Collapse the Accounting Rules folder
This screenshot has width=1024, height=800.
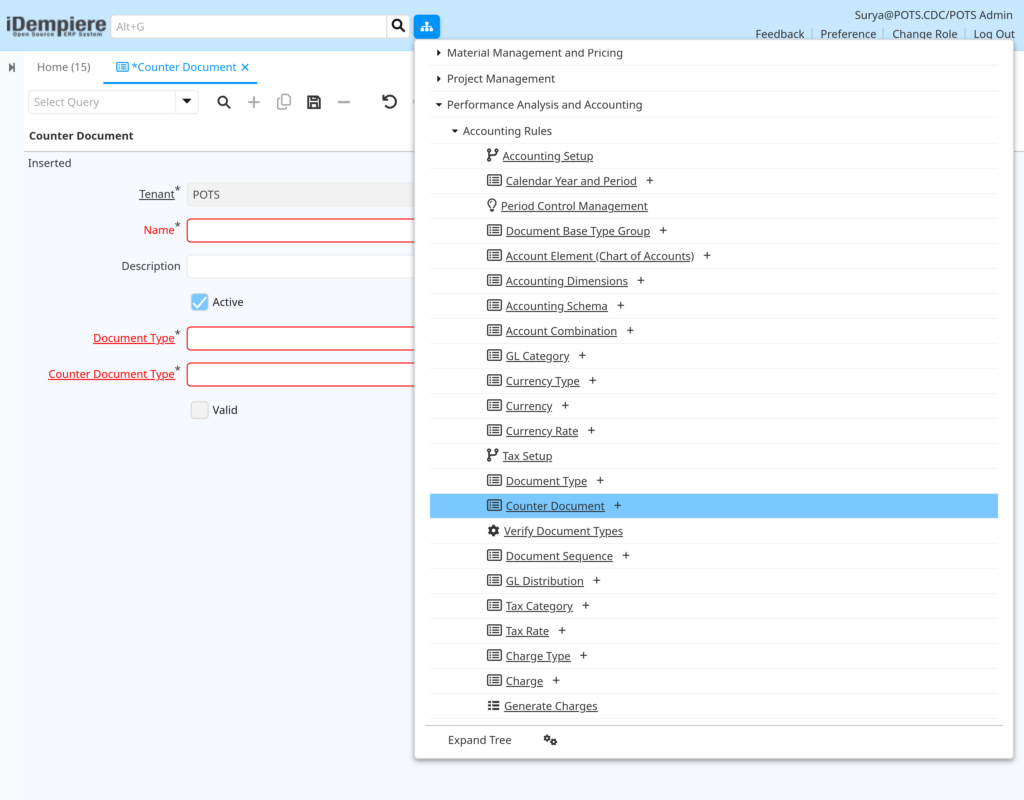[455, 131]
